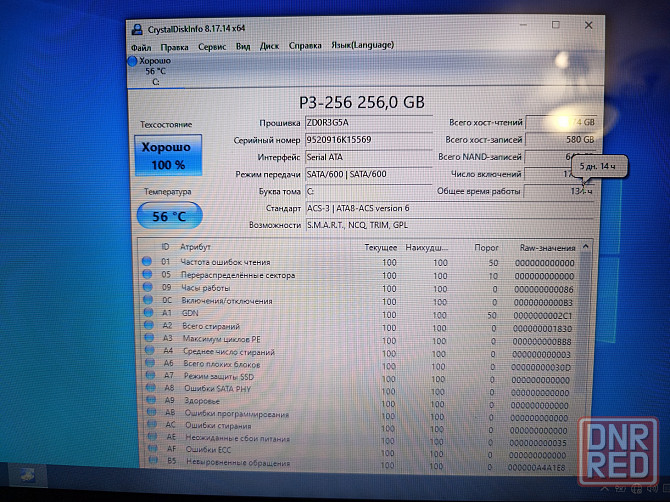Click the Режим передачи field SATA/600
This screenshot has width=670, height=502.
tap(369, 174)
